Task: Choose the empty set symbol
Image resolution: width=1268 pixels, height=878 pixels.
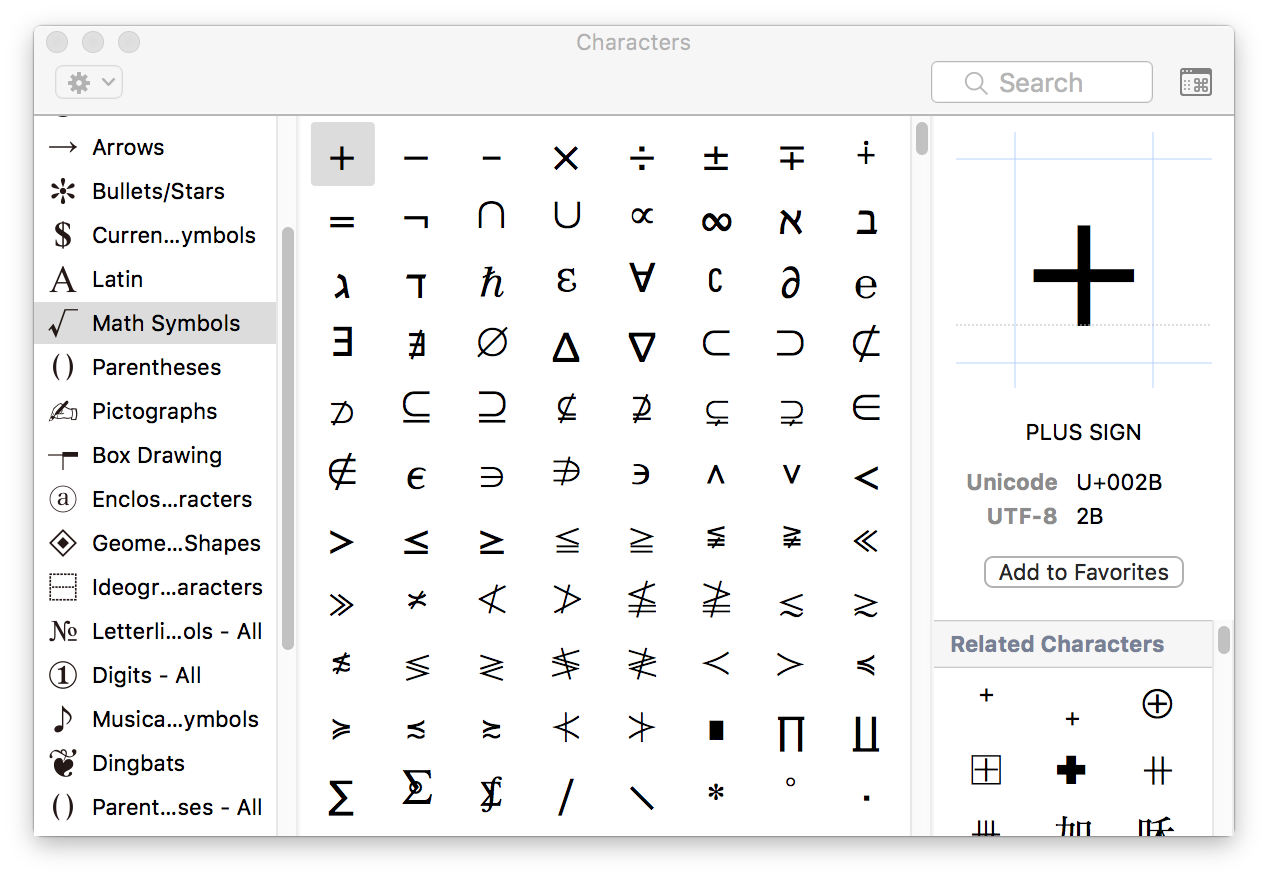Action: [491, 345]
